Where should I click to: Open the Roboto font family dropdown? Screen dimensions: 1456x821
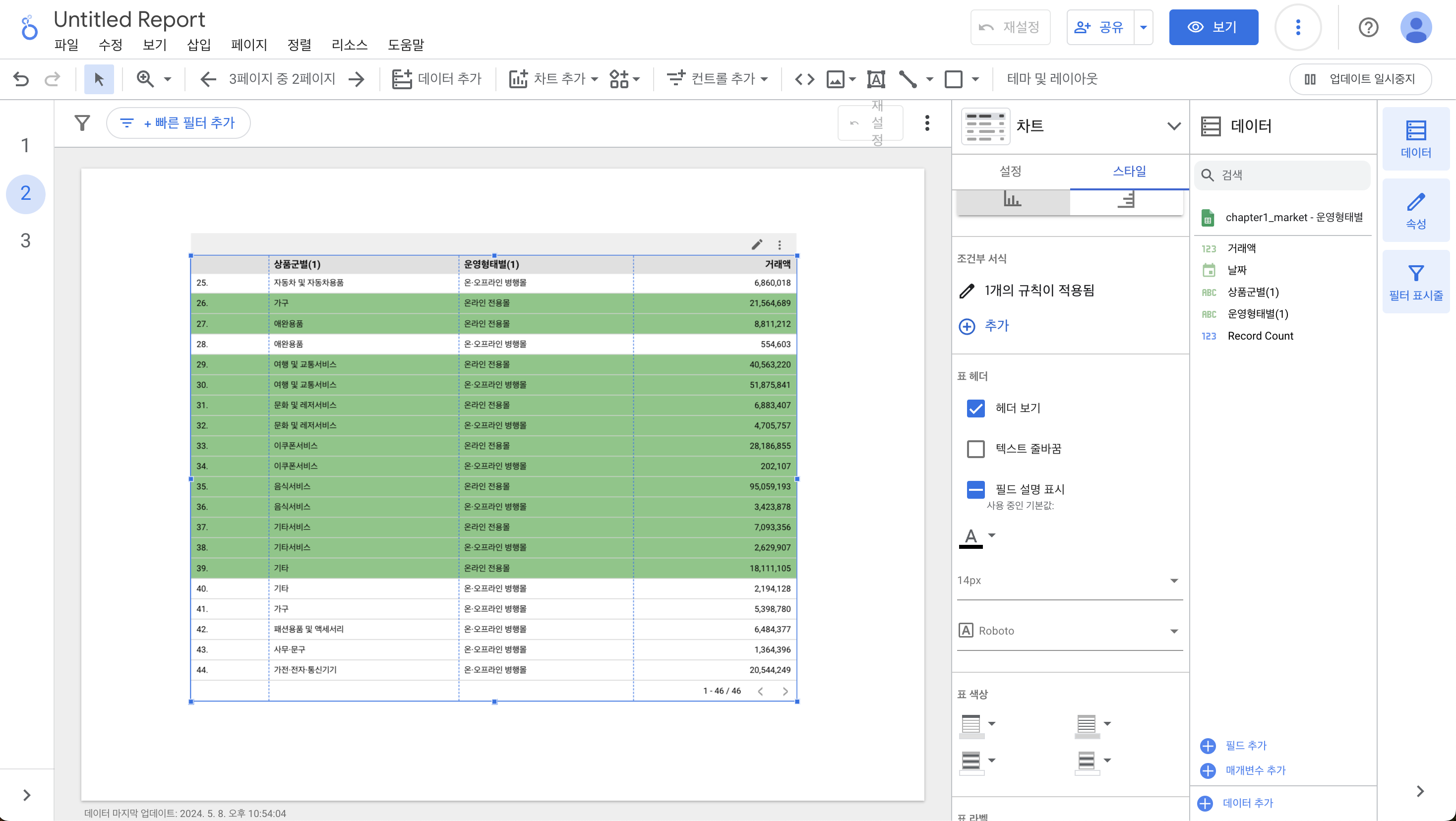coord(1069,631)
